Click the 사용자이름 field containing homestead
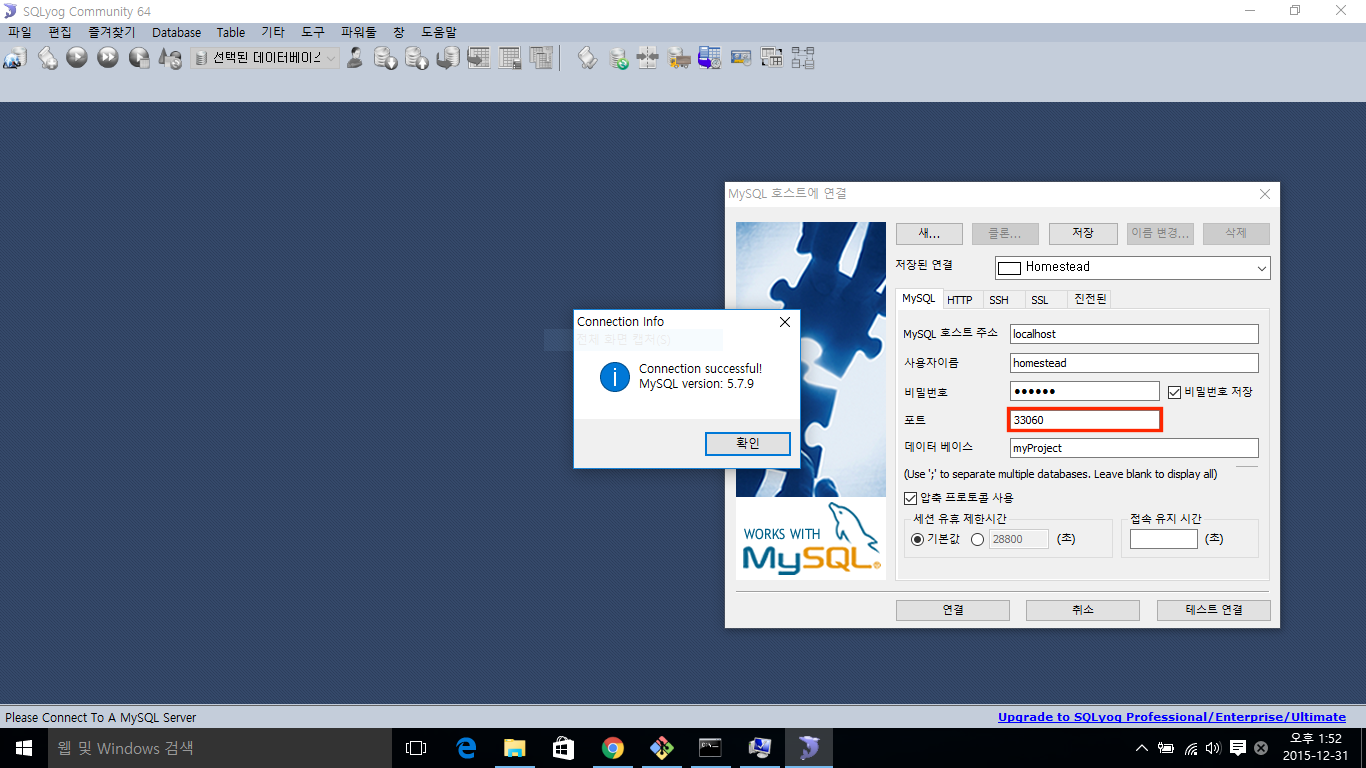1366x768 pixels. tap(1134, 363)
